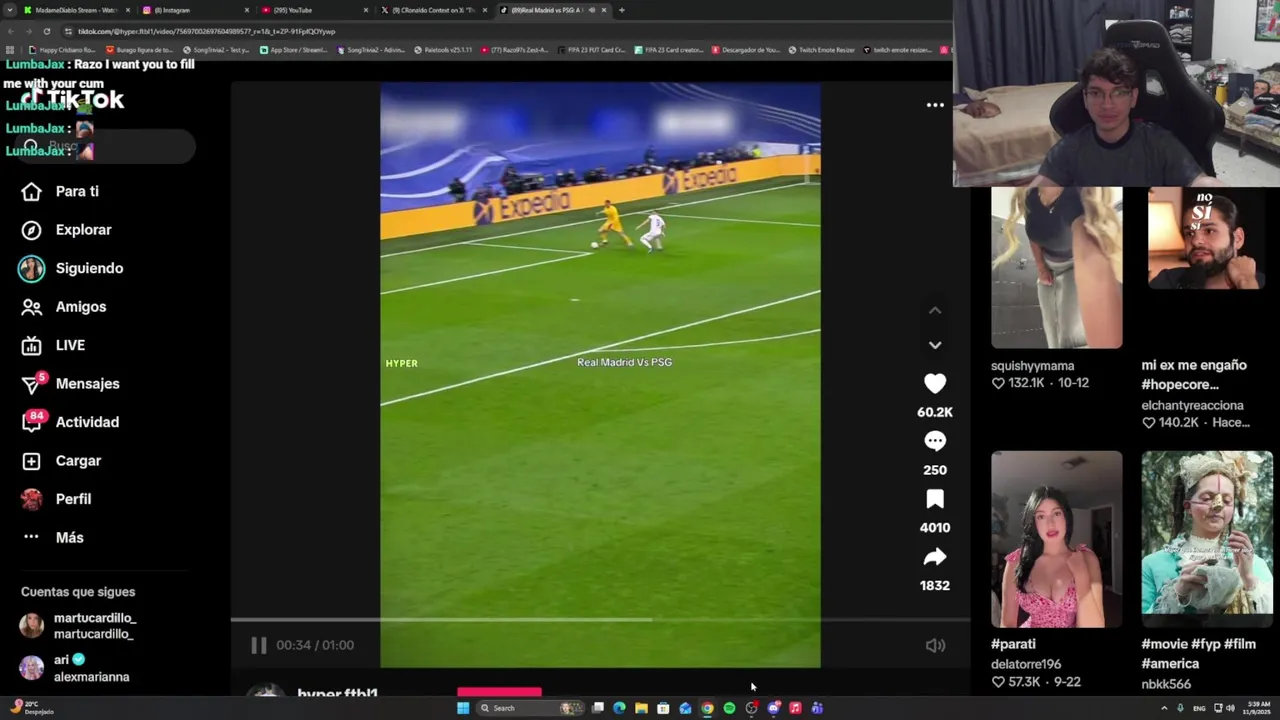Open elchantyreacciona video thumbnail

pos(1207,237)
